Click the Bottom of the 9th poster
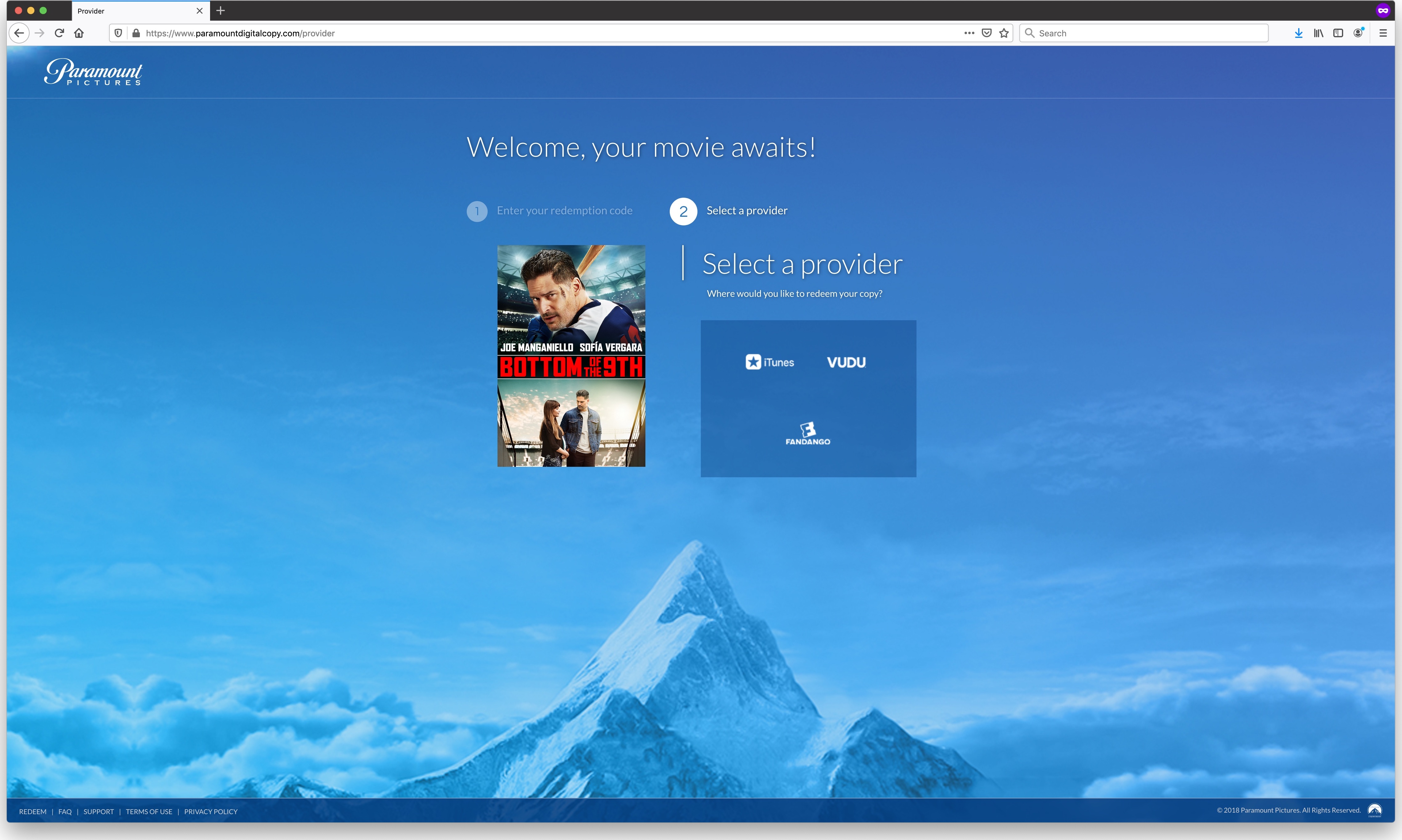The height and width of the screenshot is (840, 1402). point(571,355)
